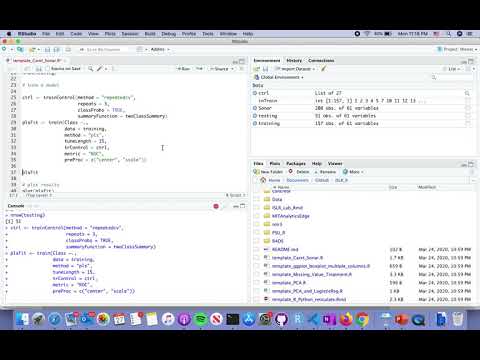Viewport: 480px width, 360px height.
Task: Click the New Folder button
Action: [x=268, y=172]
